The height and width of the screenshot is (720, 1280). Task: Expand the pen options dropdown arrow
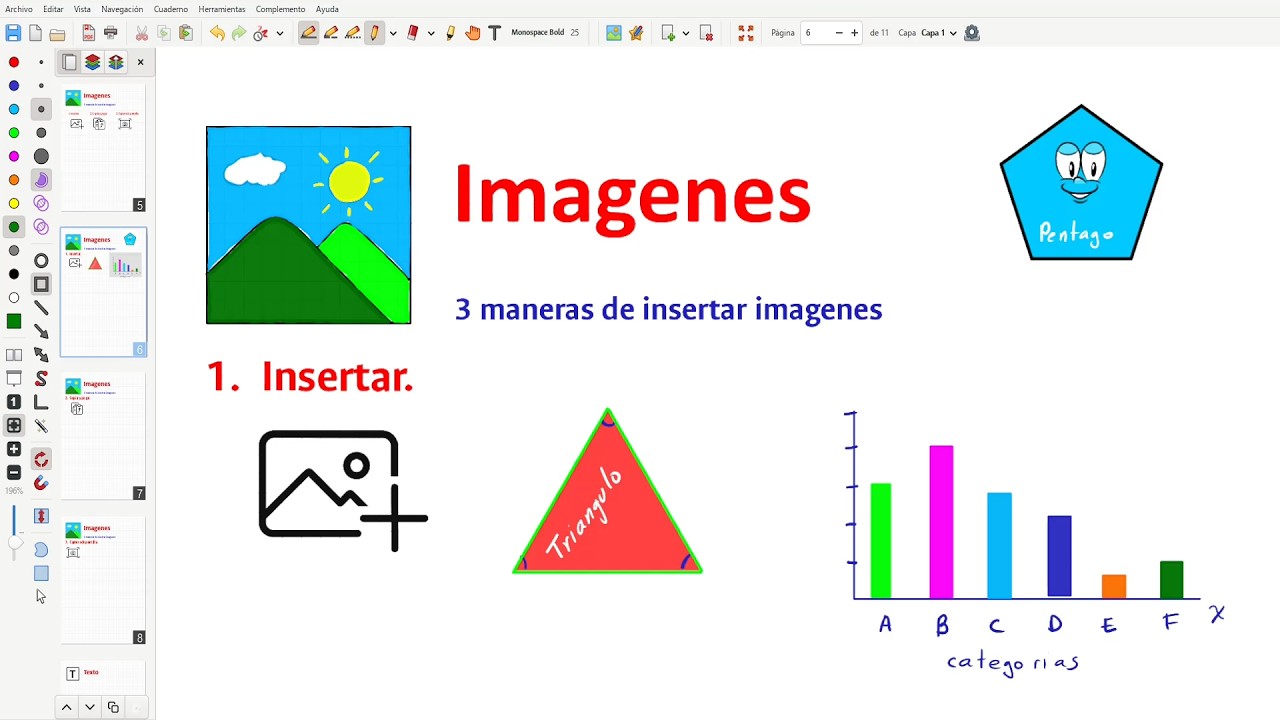click(x=393, y=33)
